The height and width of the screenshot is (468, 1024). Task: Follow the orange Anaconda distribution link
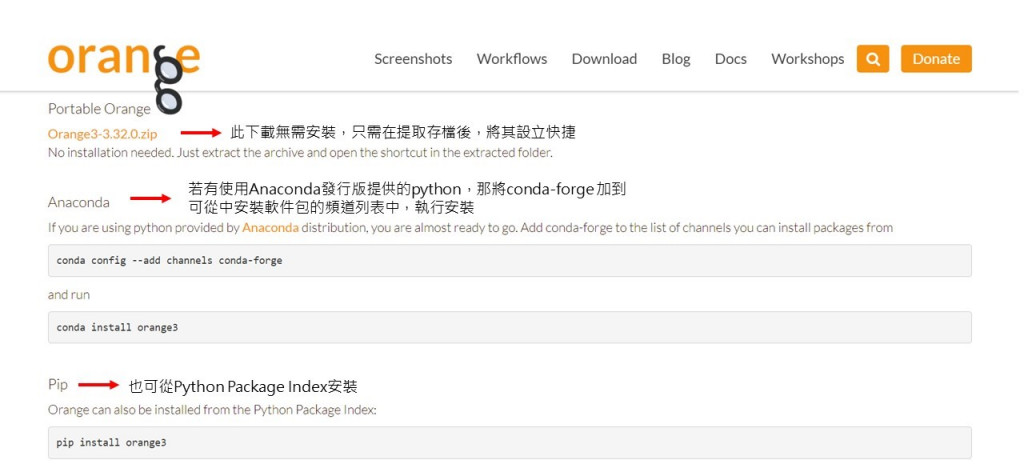(x=270, y=228)
